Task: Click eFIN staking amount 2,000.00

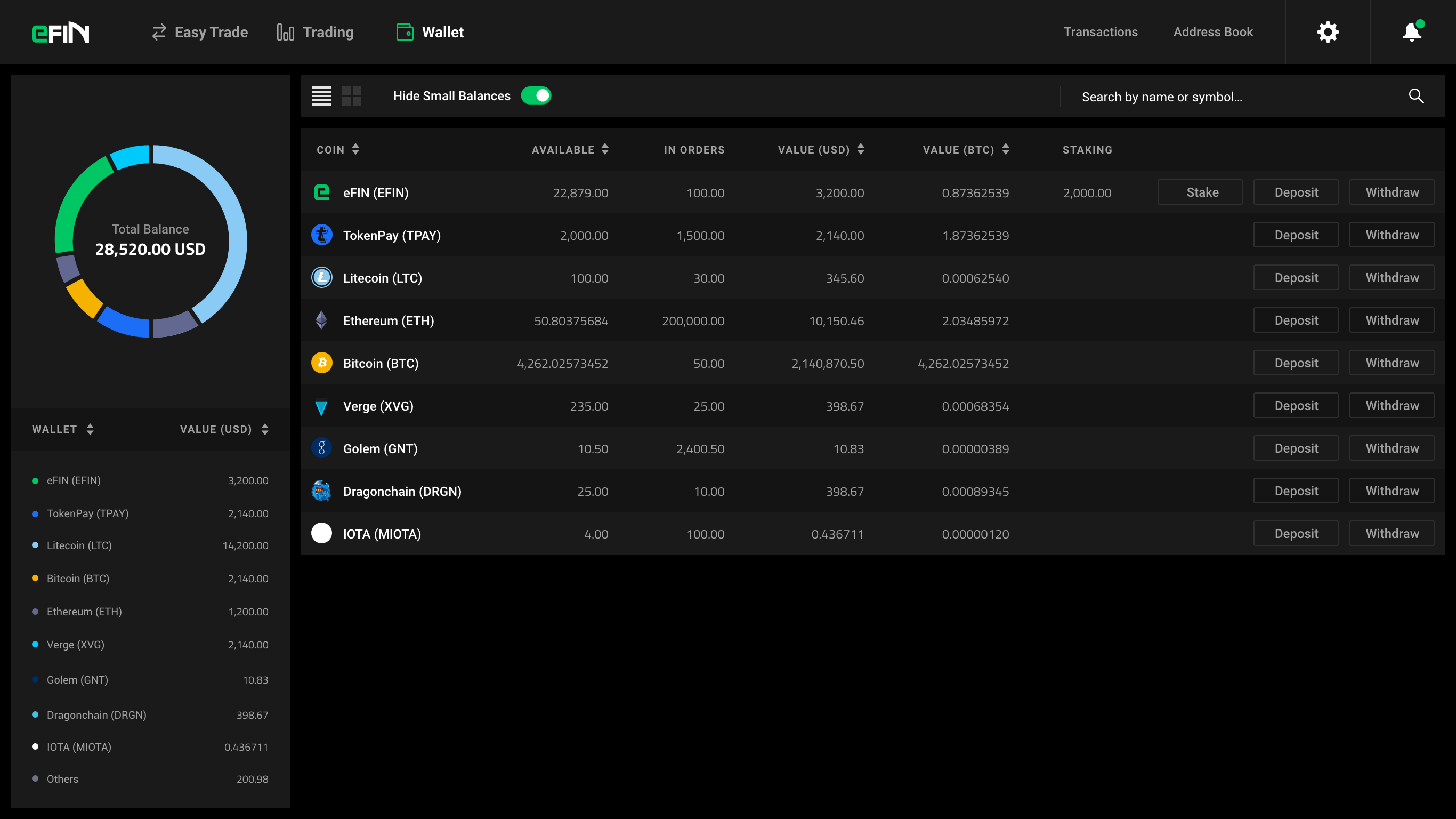Action: pos(1087,192)
